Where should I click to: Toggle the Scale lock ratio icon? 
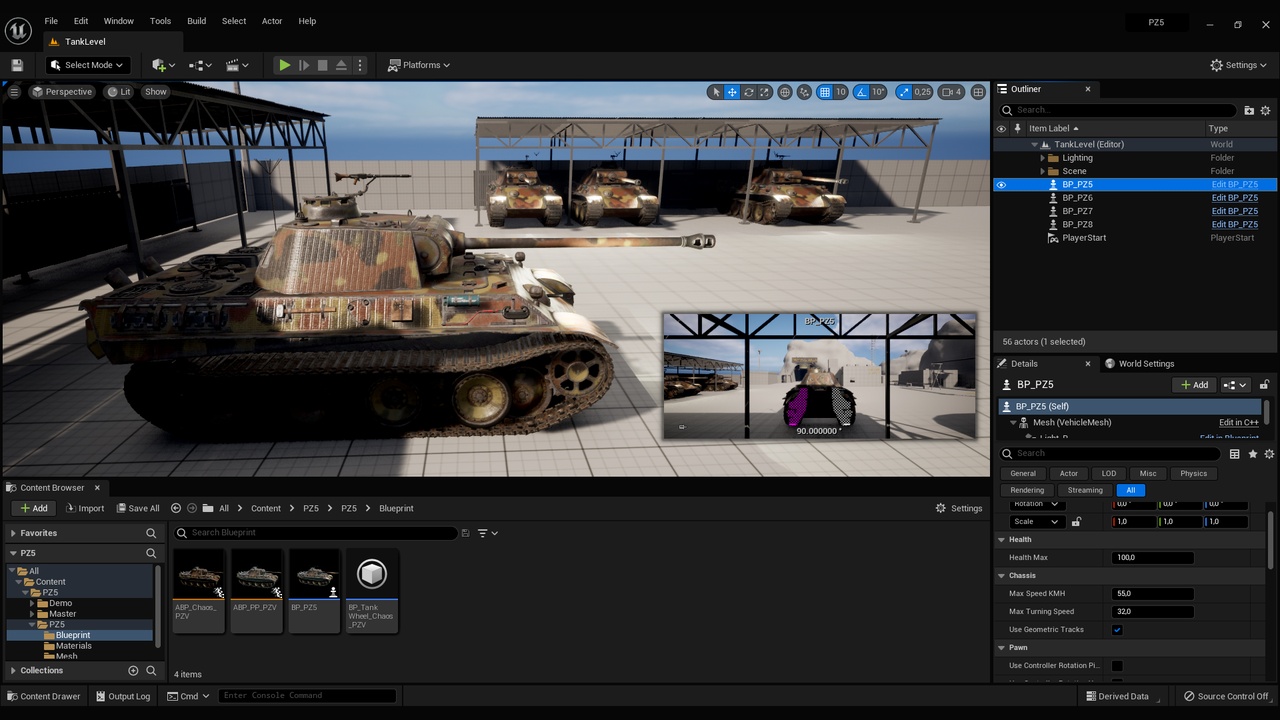1076,522
